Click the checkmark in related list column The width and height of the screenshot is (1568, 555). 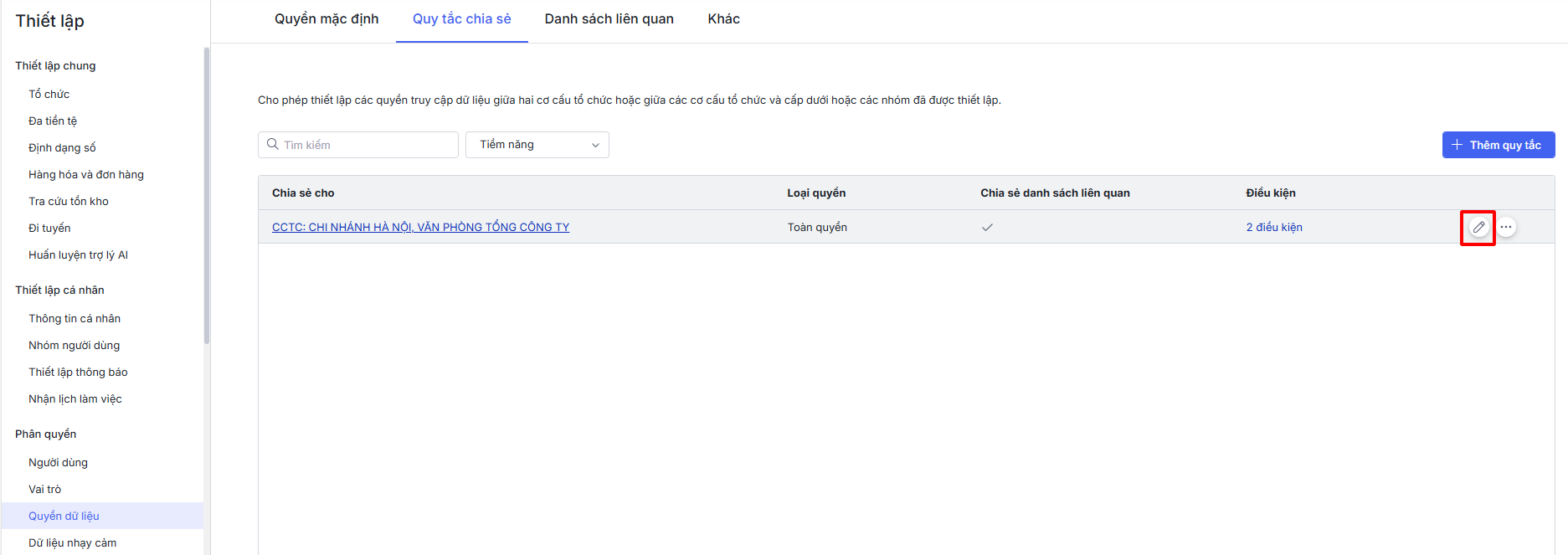click(987, 228)
